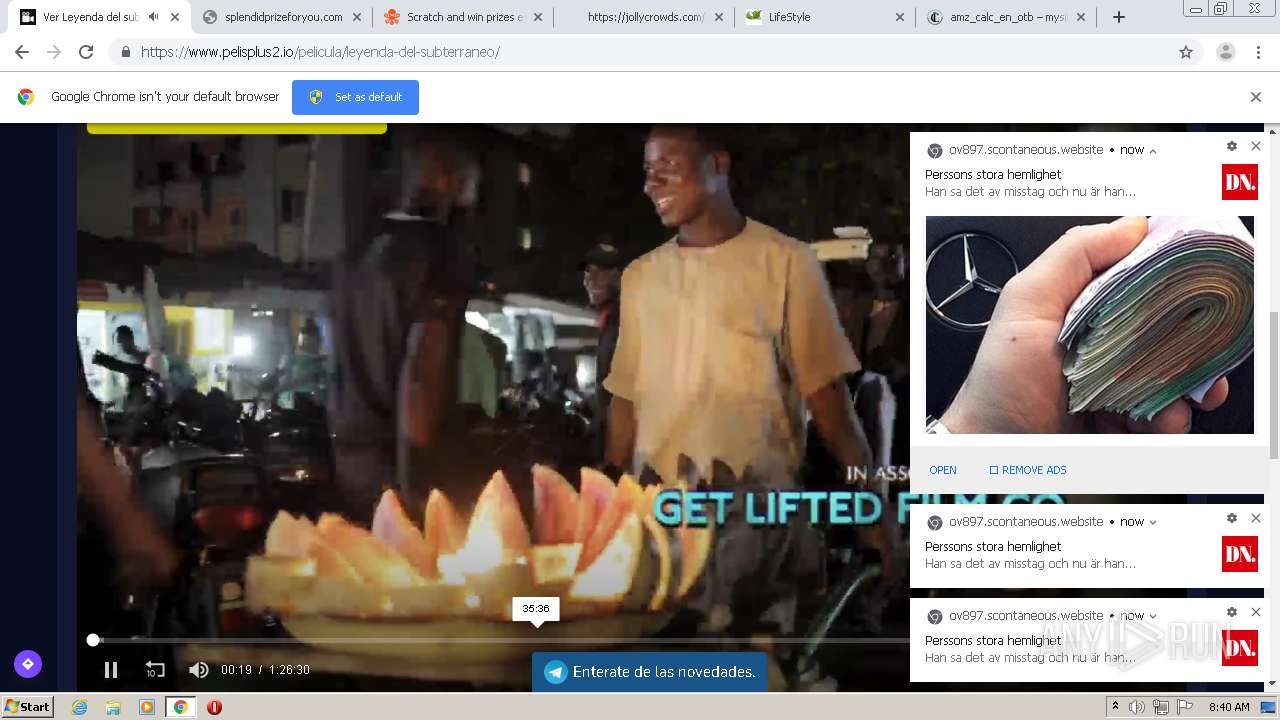Show hidden system tray icons
Image resolution: width=1280 pixels, height=720 pixels.
click(x=1115, y=707)
